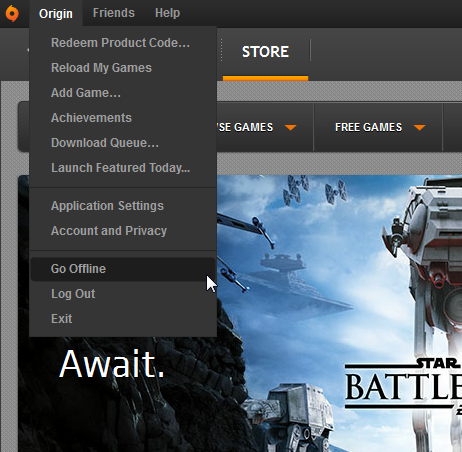
Task: Open Achievements from Origin menu
Action: (123, 118)
